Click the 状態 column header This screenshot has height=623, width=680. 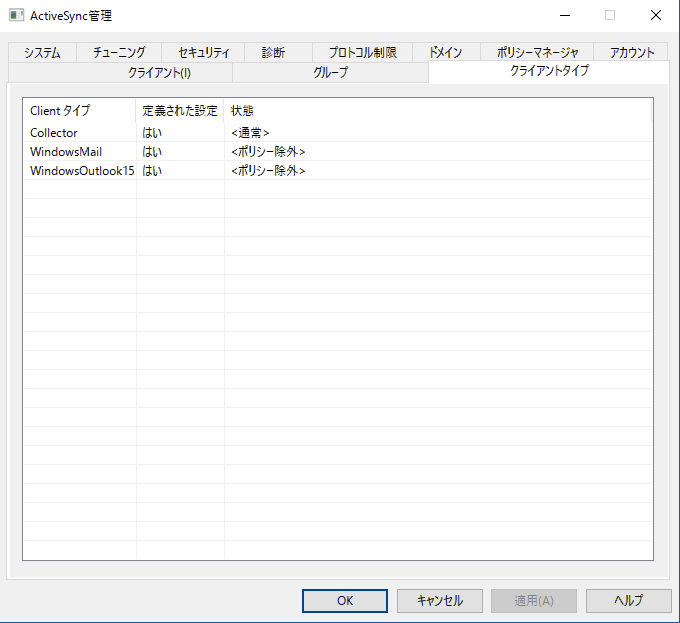coord(438,111)
